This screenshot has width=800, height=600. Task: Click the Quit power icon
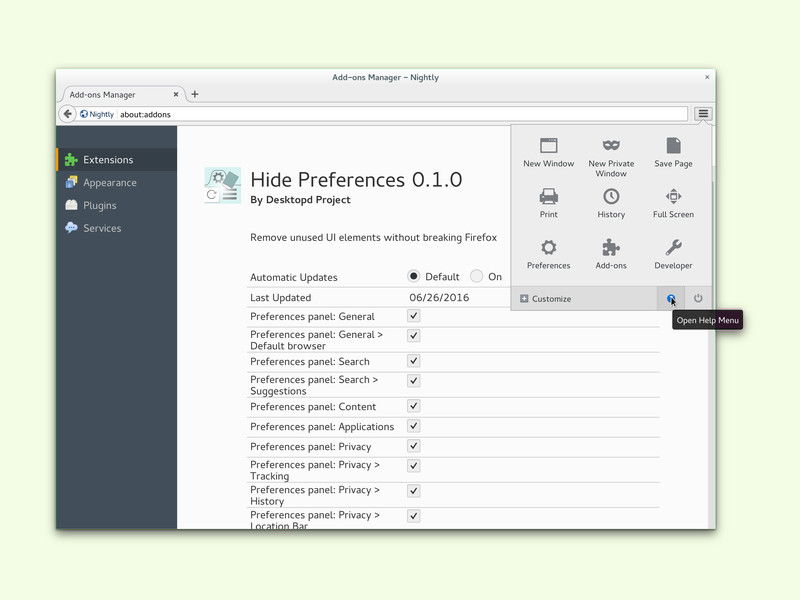click(698, 298)
